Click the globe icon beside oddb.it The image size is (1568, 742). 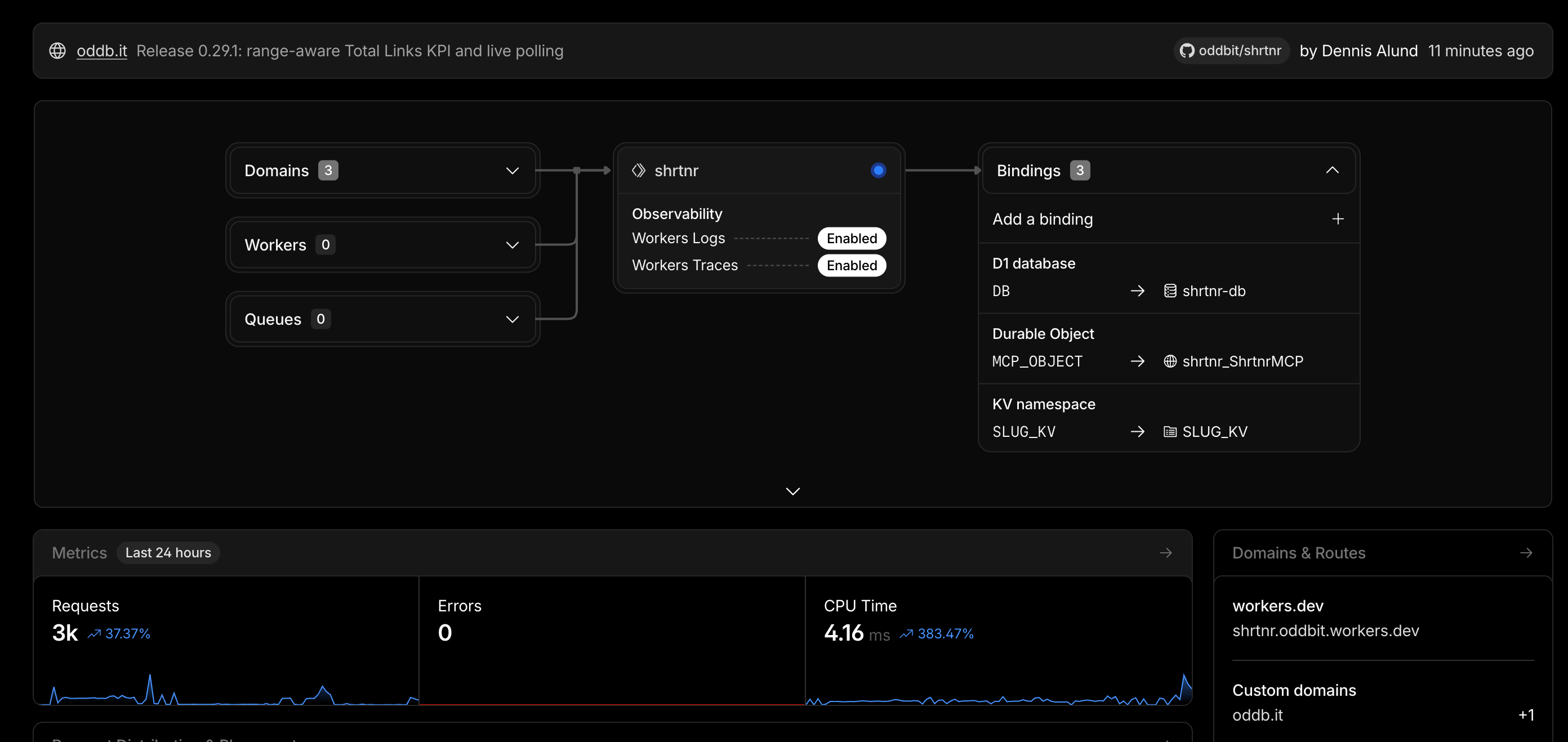pos(57,51)
